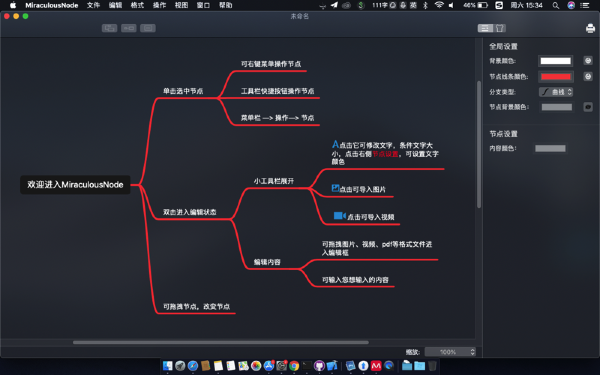Viewport: 600px width, 375px height.
Task: Open the Trash in the Dock
Action: click(x=432, y=366)
